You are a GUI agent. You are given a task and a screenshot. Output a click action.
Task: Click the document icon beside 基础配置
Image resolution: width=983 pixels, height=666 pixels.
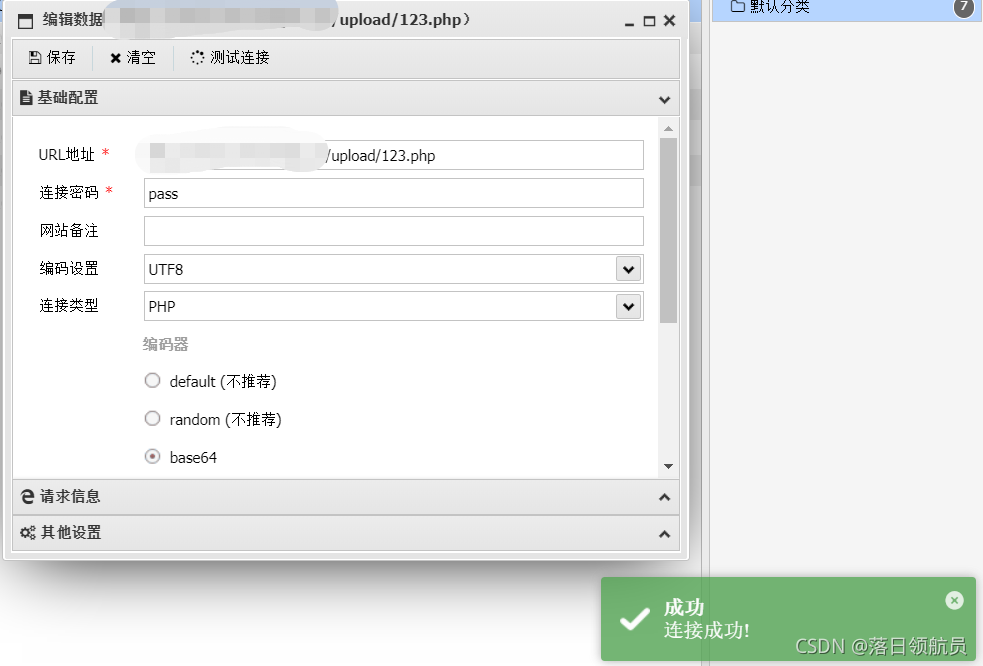click(26, 98)
